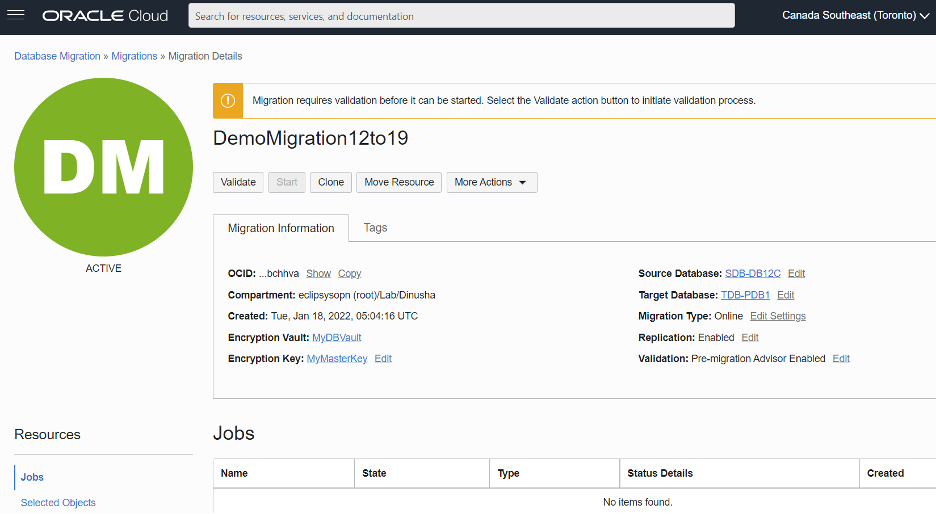Click the ACTIVE status label
936x514 pixels.
click(103, 269)
